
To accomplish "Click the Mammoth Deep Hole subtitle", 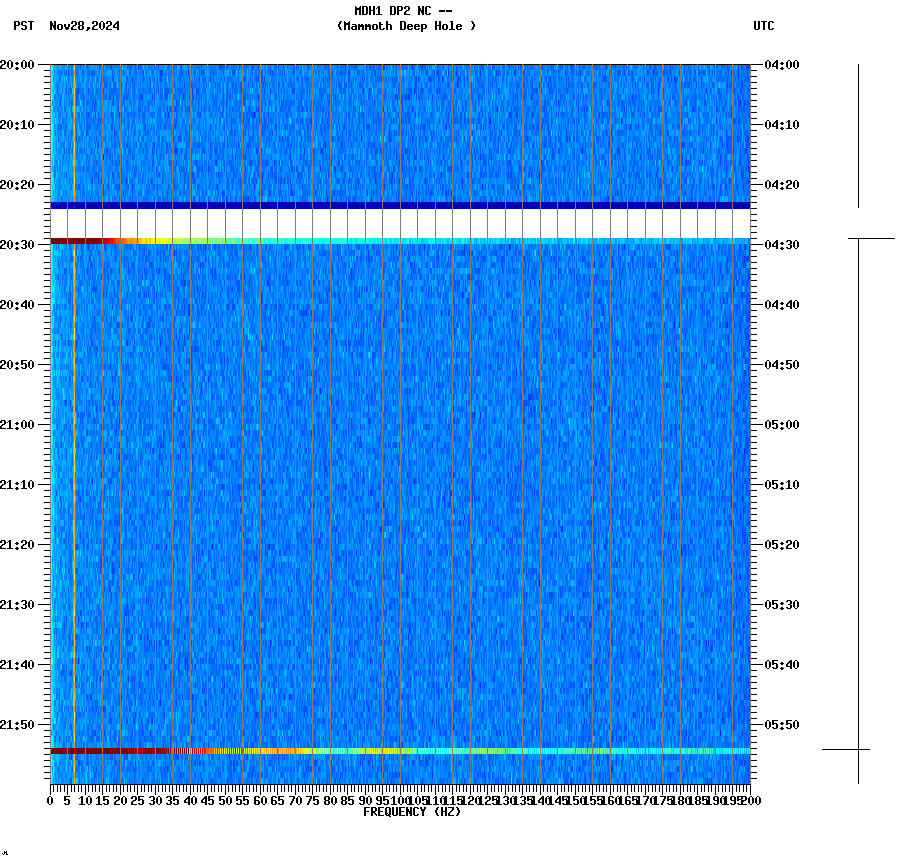I will [406, 27].
